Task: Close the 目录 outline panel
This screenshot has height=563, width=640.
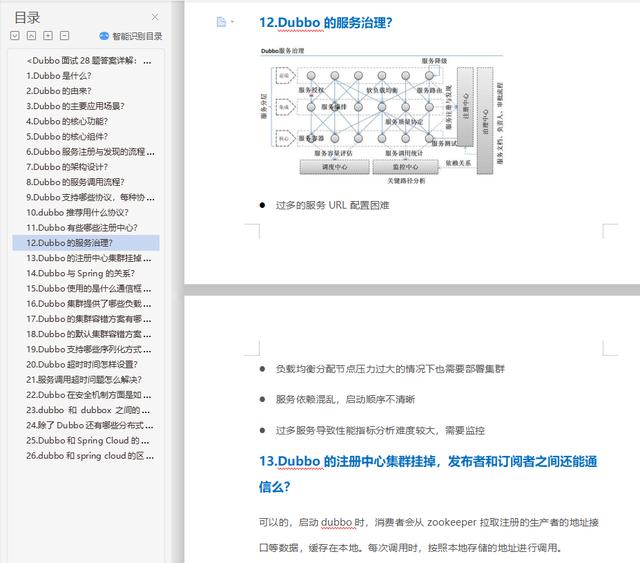Action: [155, 17]
